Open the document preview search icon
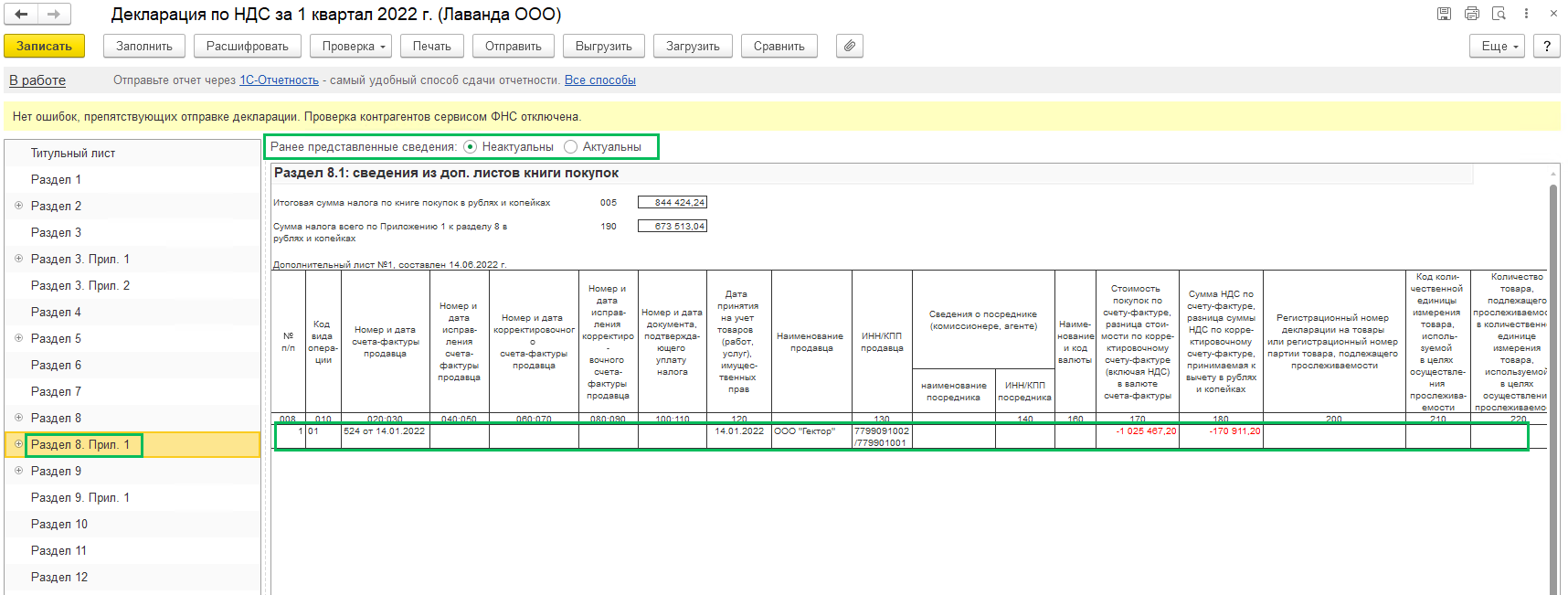This screenshot has height=595, width=1568. point(1499,14)
